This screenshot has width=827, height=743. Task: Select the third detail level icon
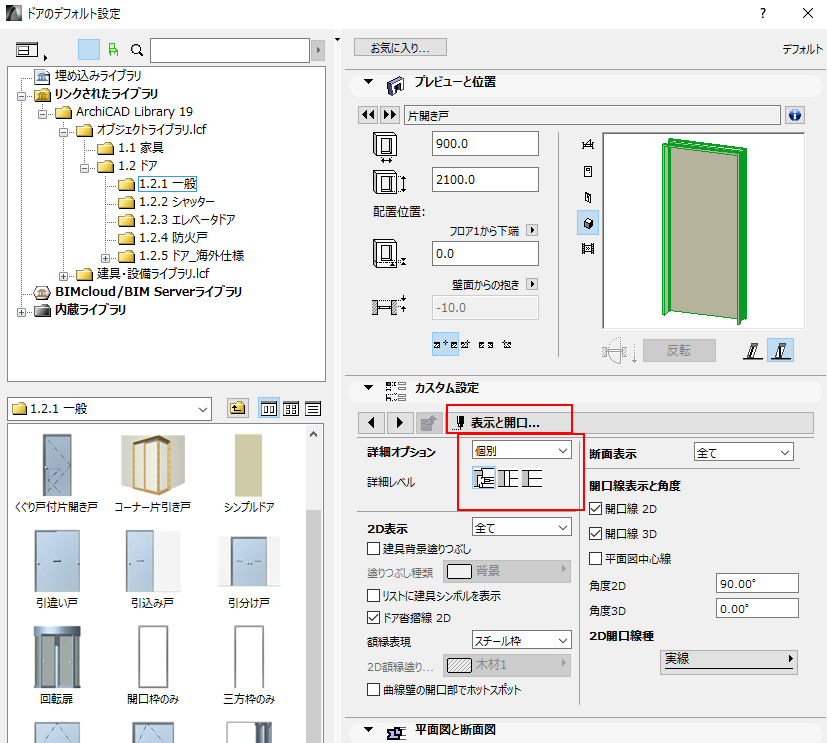tap(532, 478)
